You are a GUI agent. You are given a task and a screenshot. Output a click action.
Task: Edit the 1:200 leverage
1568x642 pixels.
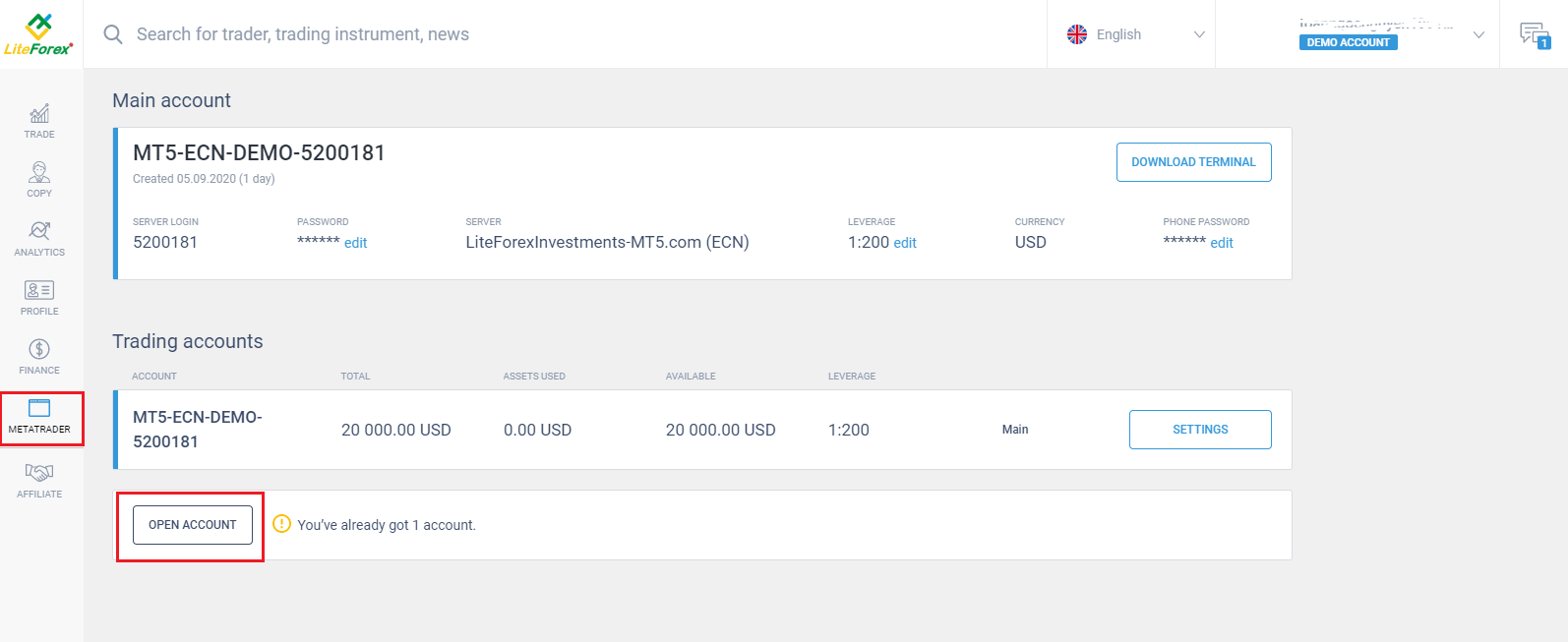[905, 243]
